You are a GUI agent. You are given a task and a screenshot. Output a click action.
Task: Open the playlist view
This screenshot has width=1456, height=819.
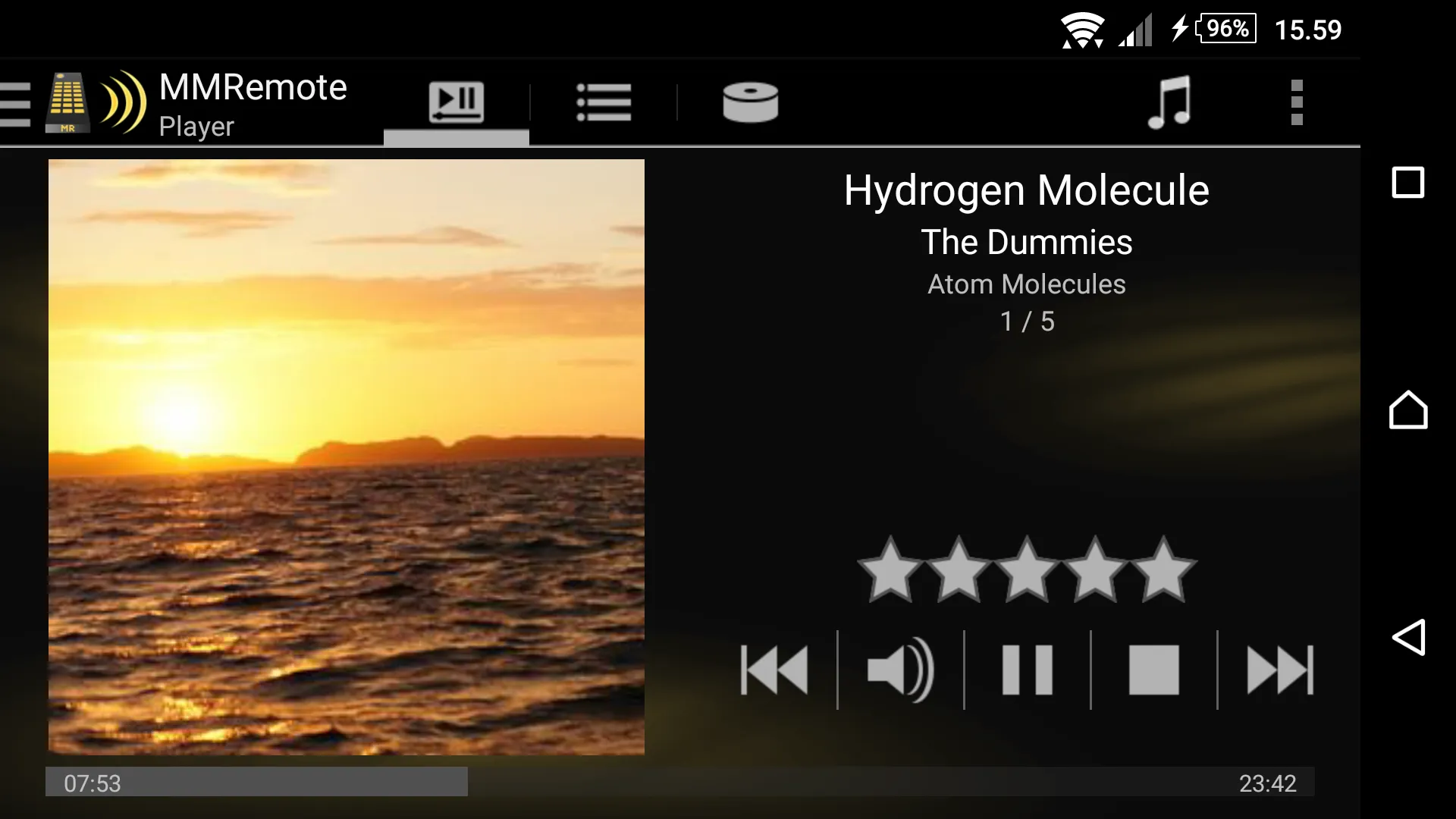(x=601, y=100)
